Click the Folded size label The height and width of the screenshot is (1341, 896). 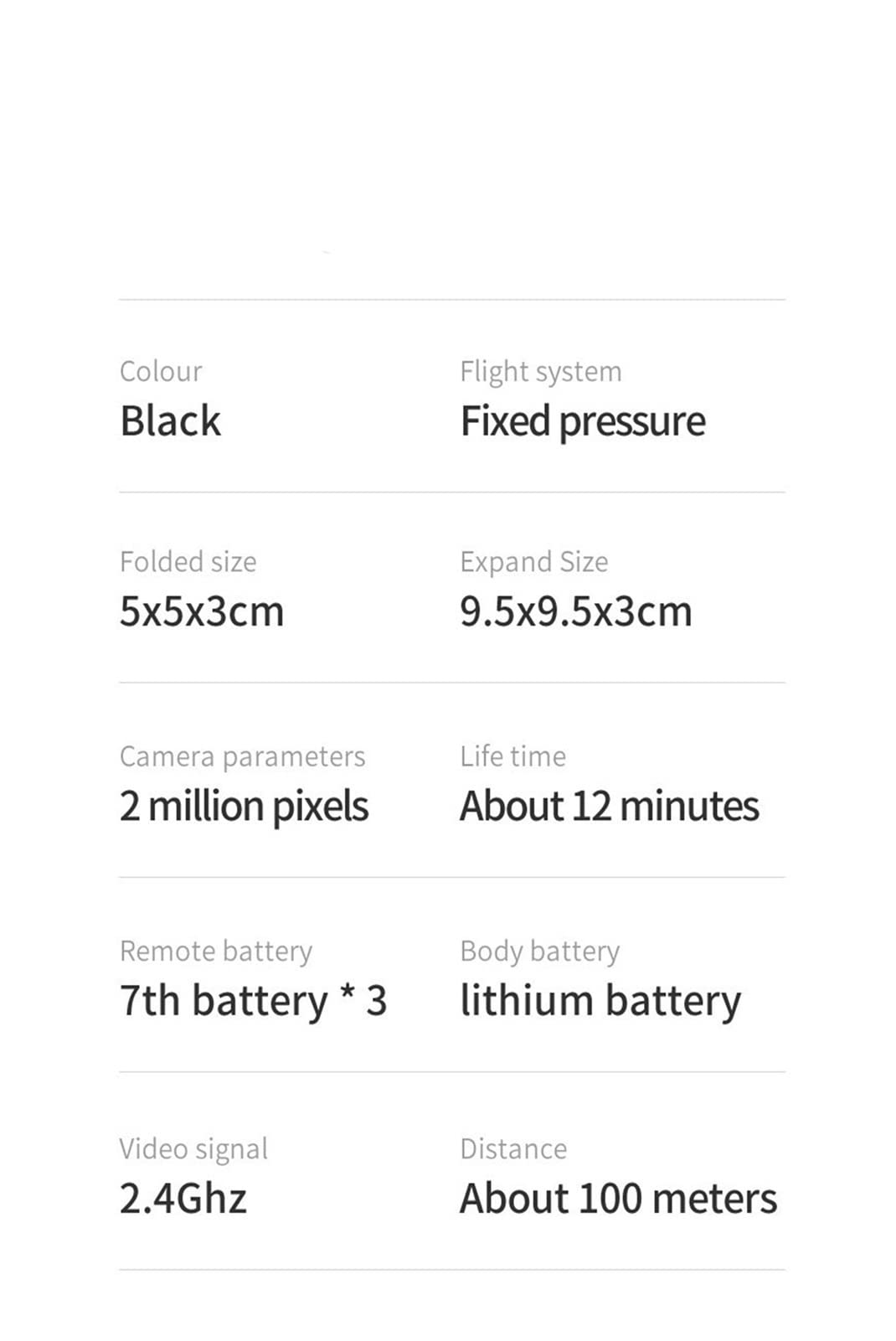(188, 561)
